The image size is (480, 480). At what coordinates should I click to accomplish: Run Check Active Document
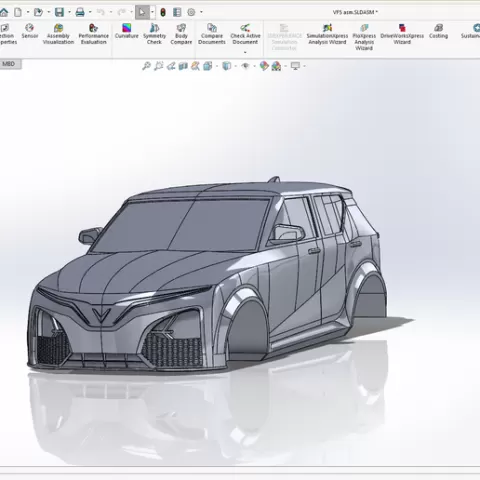coord(245,34)
